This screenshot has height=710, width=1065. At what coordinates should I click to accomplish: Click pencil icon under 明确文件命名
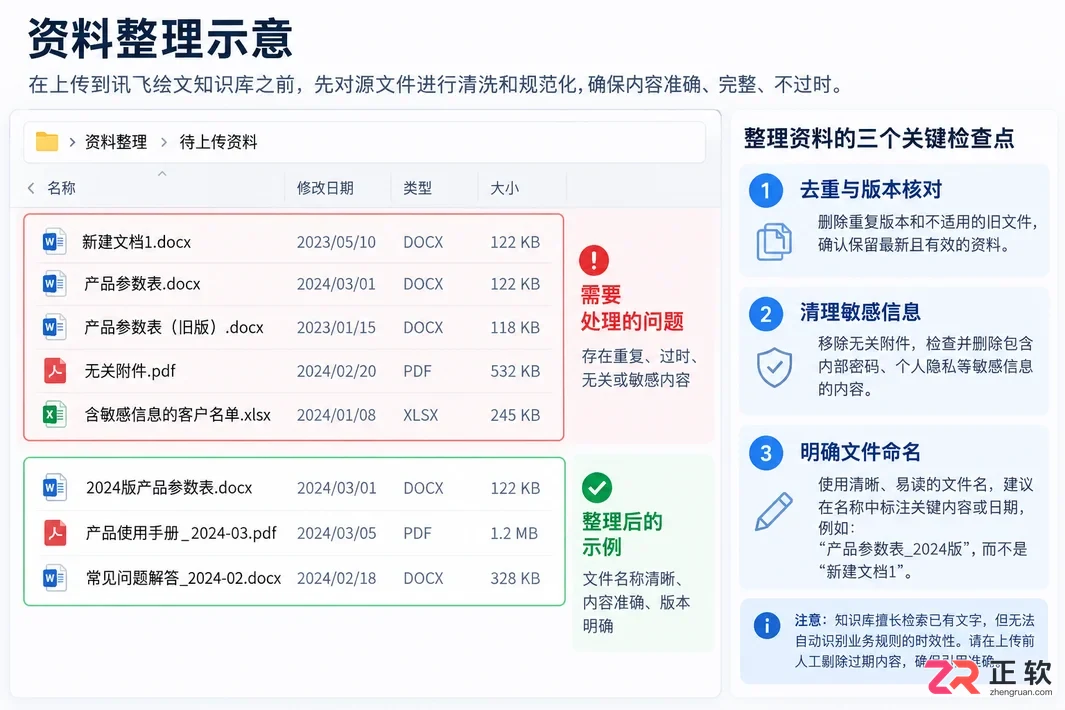774,511
